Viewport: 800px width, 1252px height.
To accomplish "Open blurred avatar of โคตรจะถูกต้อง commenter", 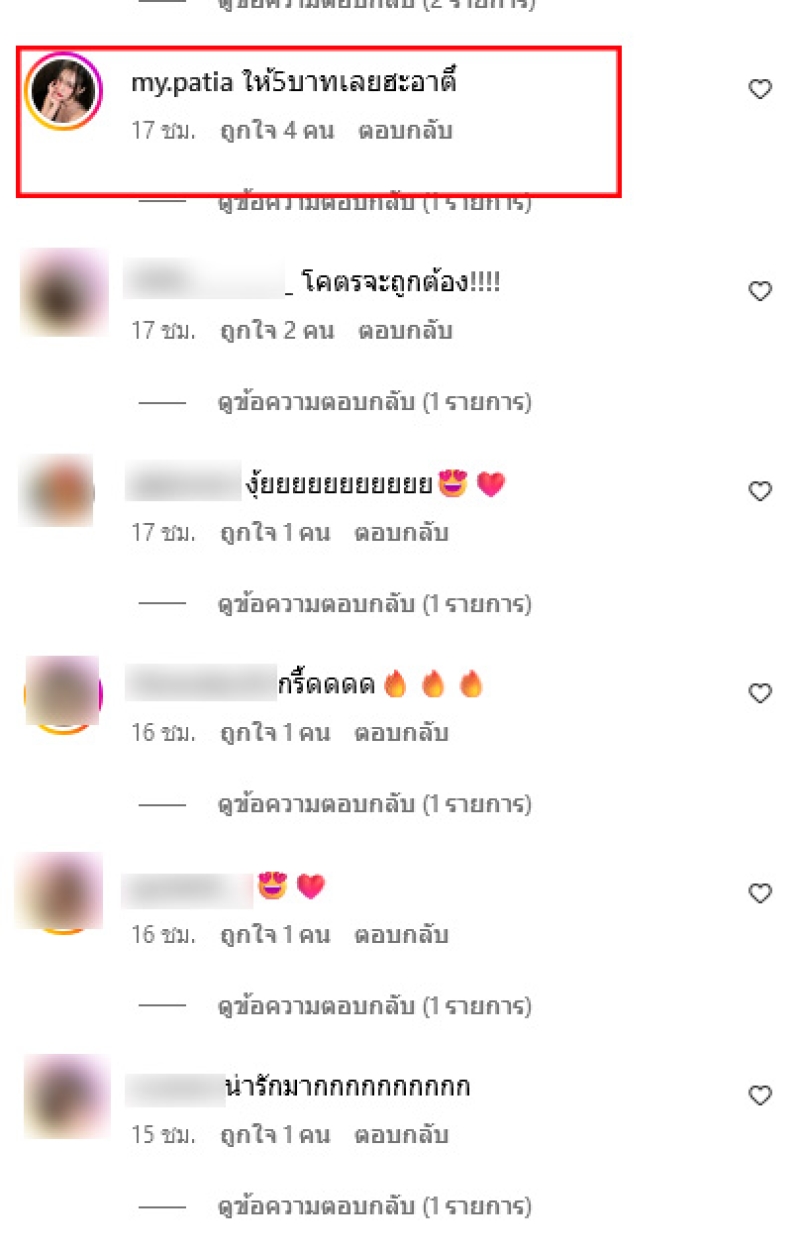I will [x=63, y=292].
